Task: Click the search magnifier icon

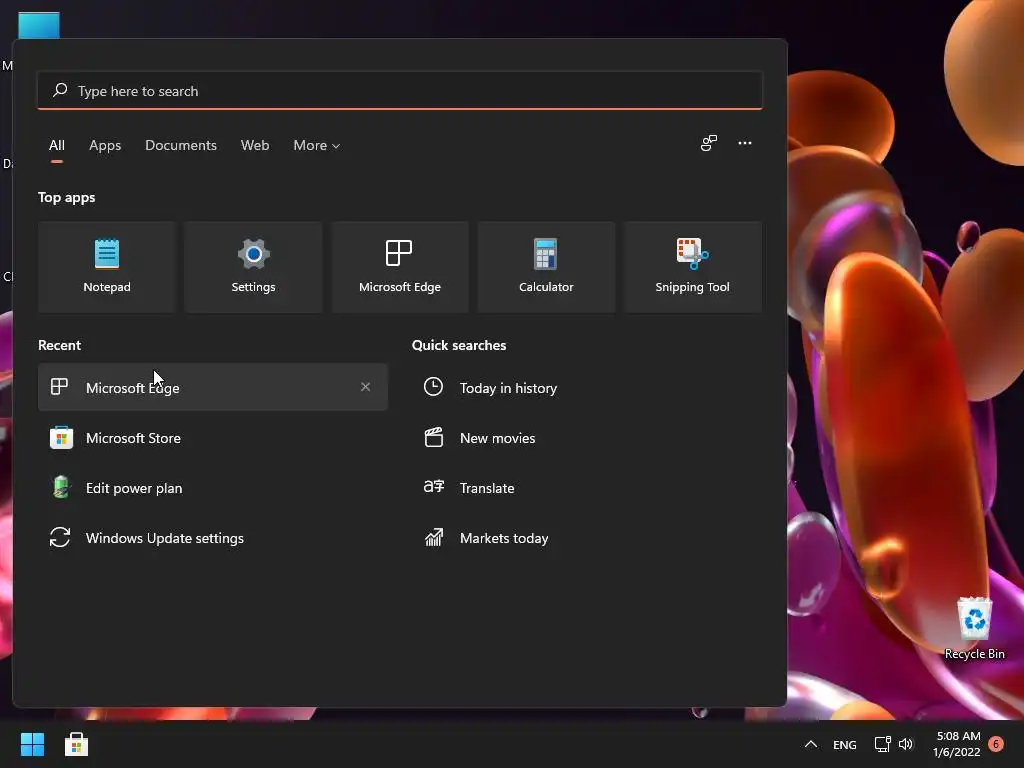Action: pyautogui.click(x=61, y=90)
